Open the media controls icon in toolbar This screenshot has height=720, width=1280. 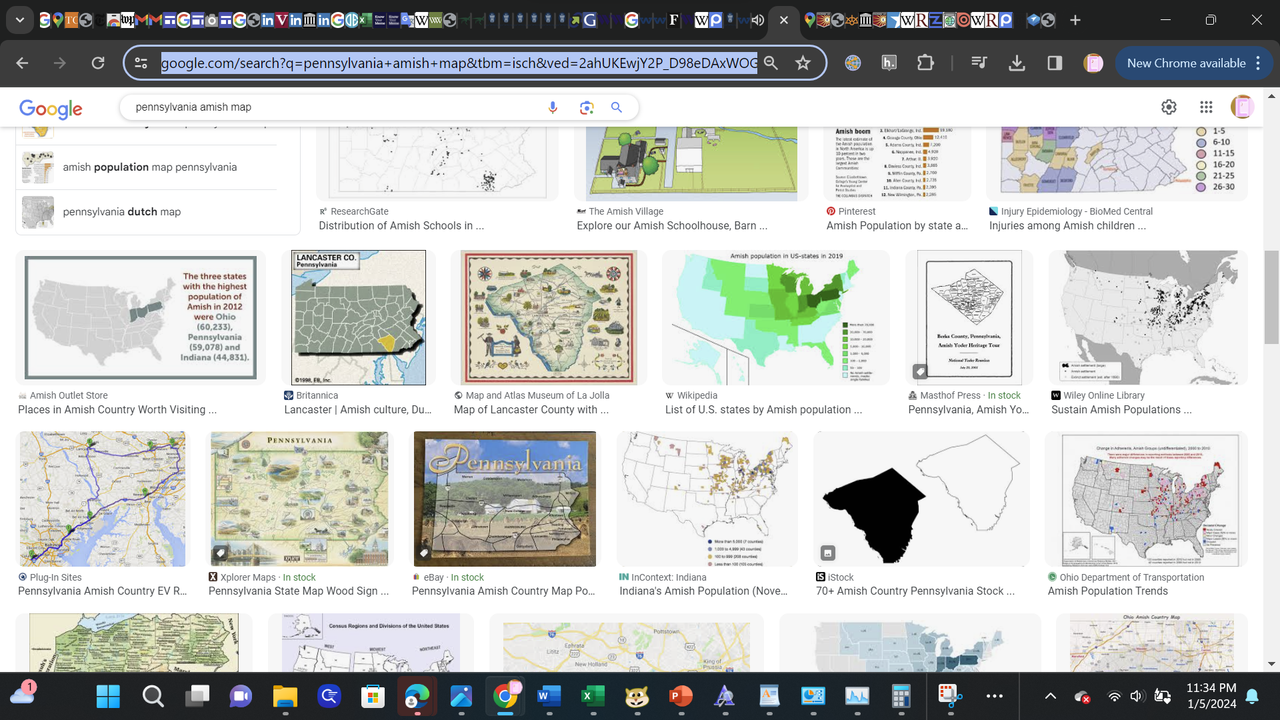click(980, 63)
